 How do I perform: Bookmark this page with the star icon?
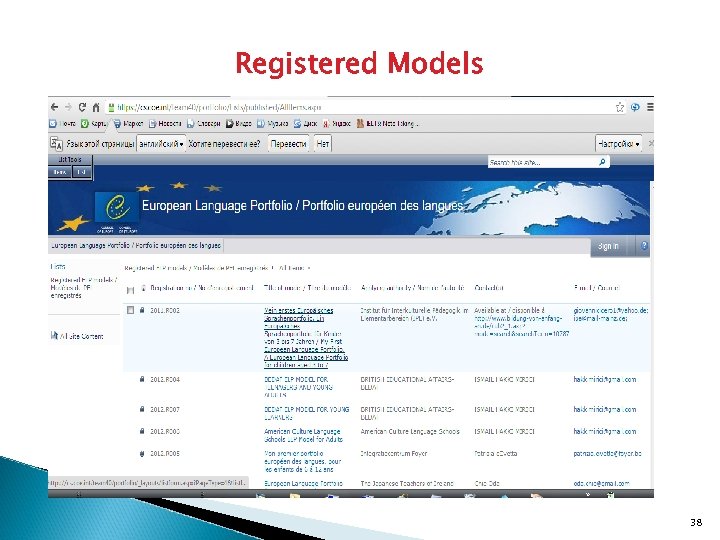tap(620, 107)
